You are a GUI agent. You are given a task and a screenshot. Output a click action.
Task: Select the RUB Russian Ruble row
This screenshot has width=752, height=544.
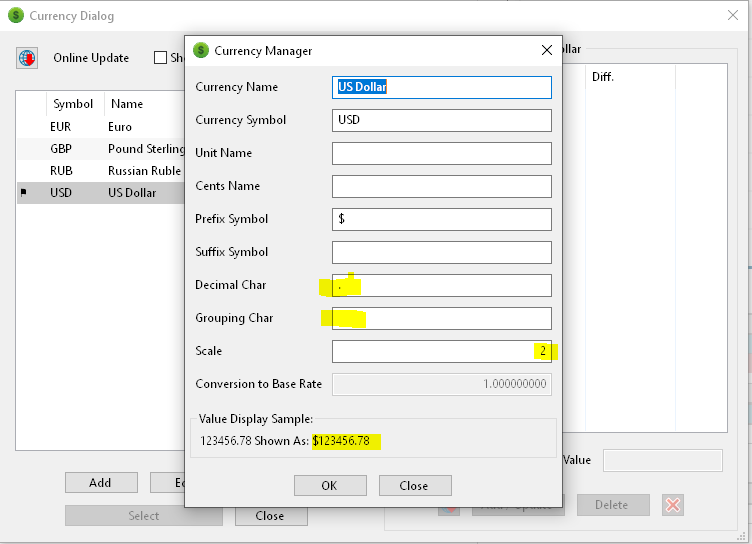[100, 171]
